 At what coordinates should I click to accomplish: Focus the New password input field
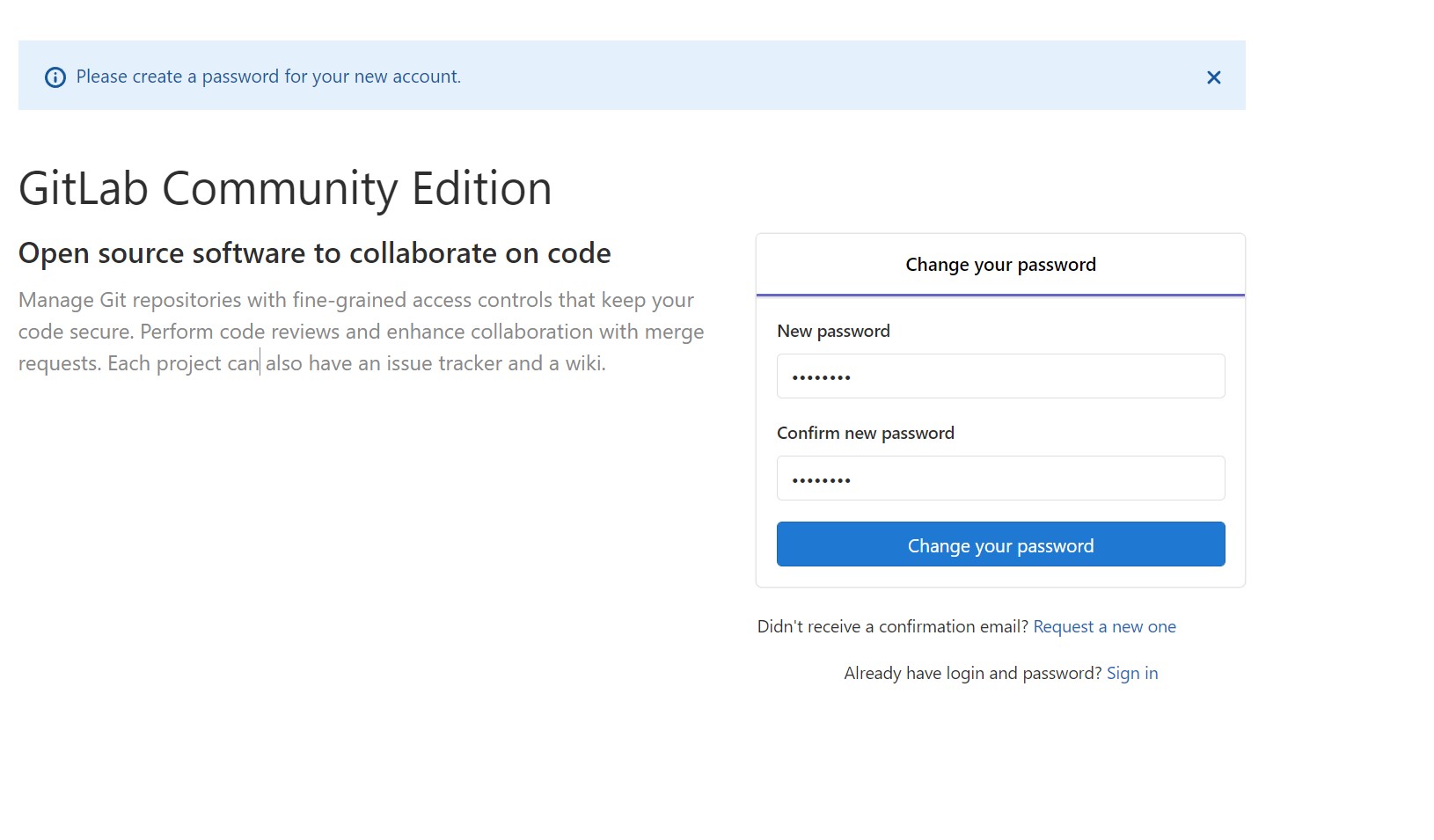click(x=1000, y=376)
